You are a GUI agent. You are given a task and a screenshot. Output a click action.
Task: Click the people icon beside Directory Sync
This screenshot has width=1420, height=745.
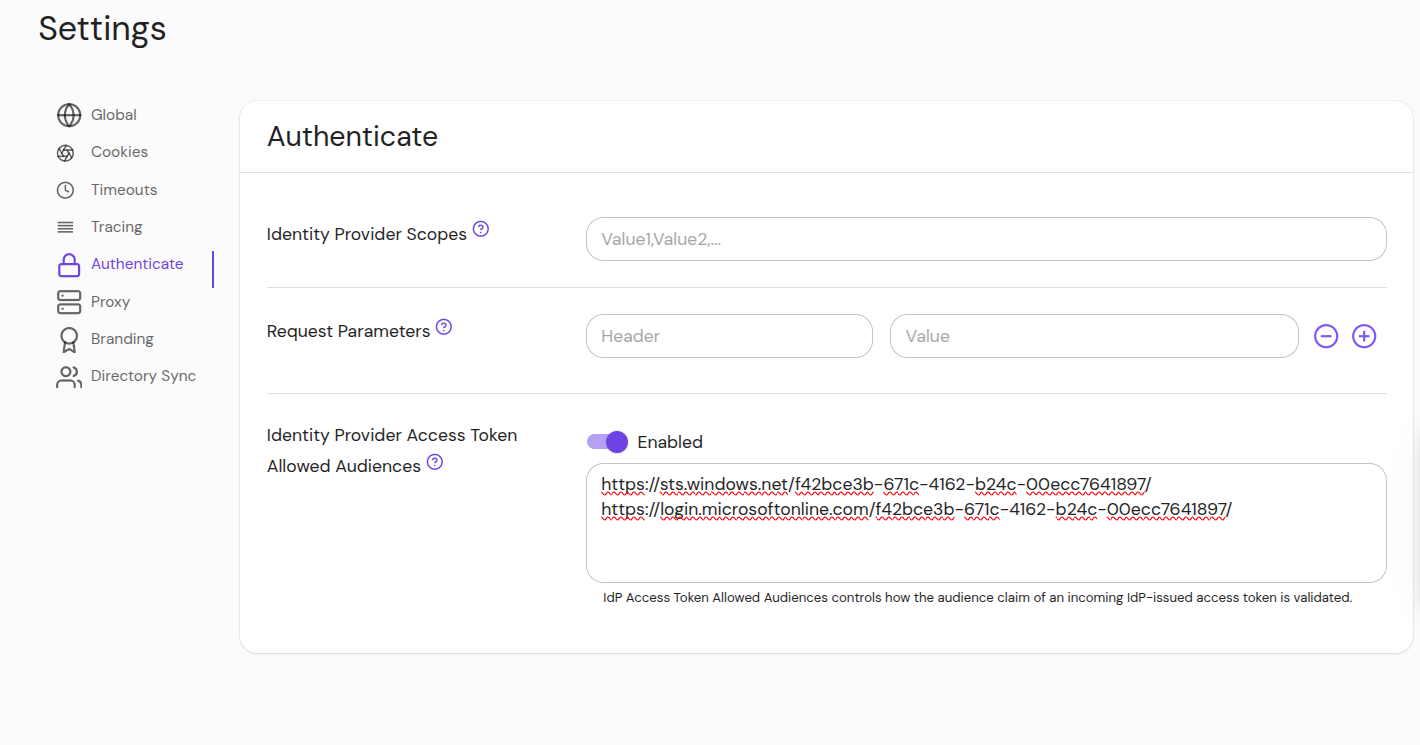tap(69, 376)
